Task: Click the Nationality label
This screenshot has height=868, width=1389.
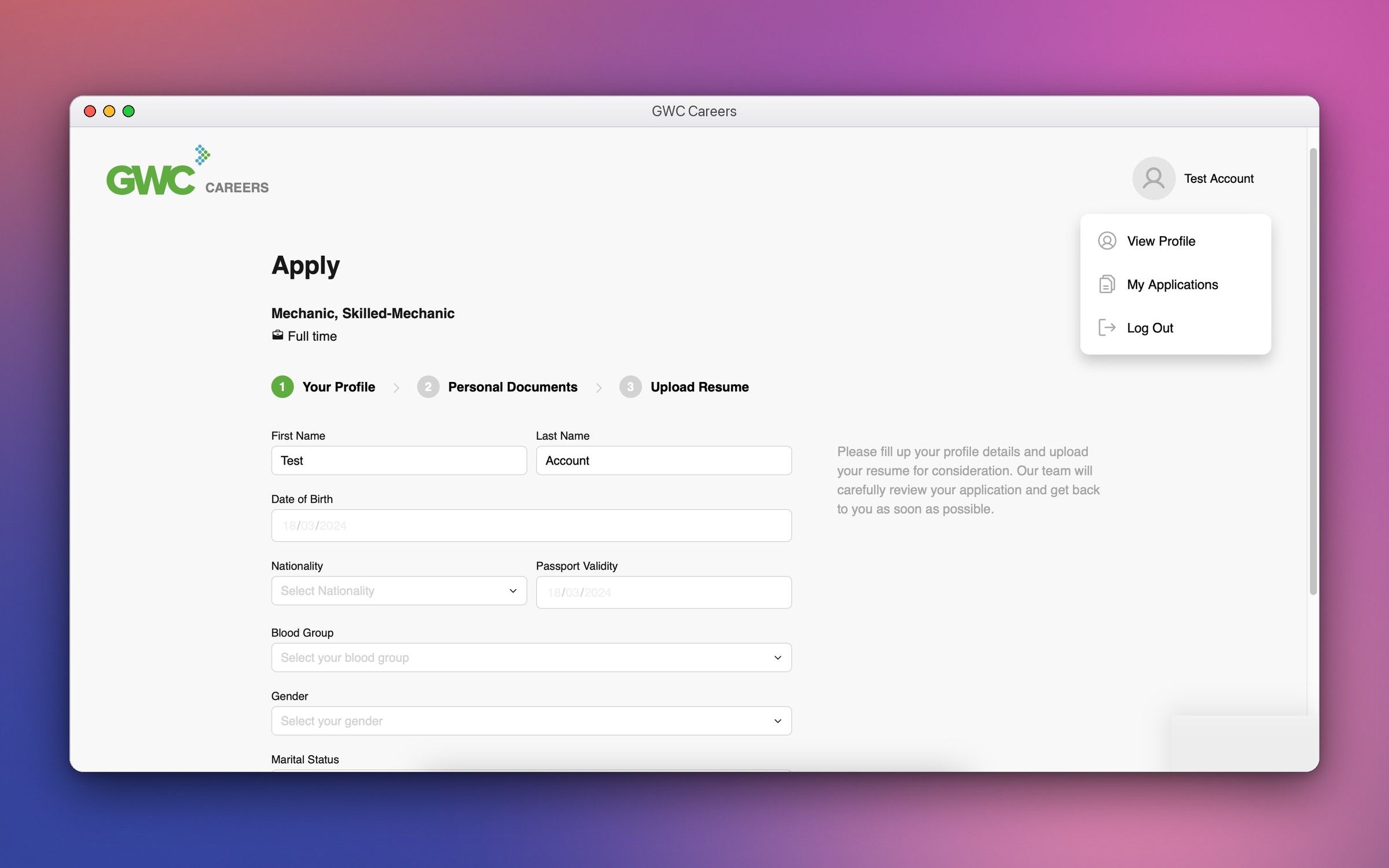Action: point(297,566)
